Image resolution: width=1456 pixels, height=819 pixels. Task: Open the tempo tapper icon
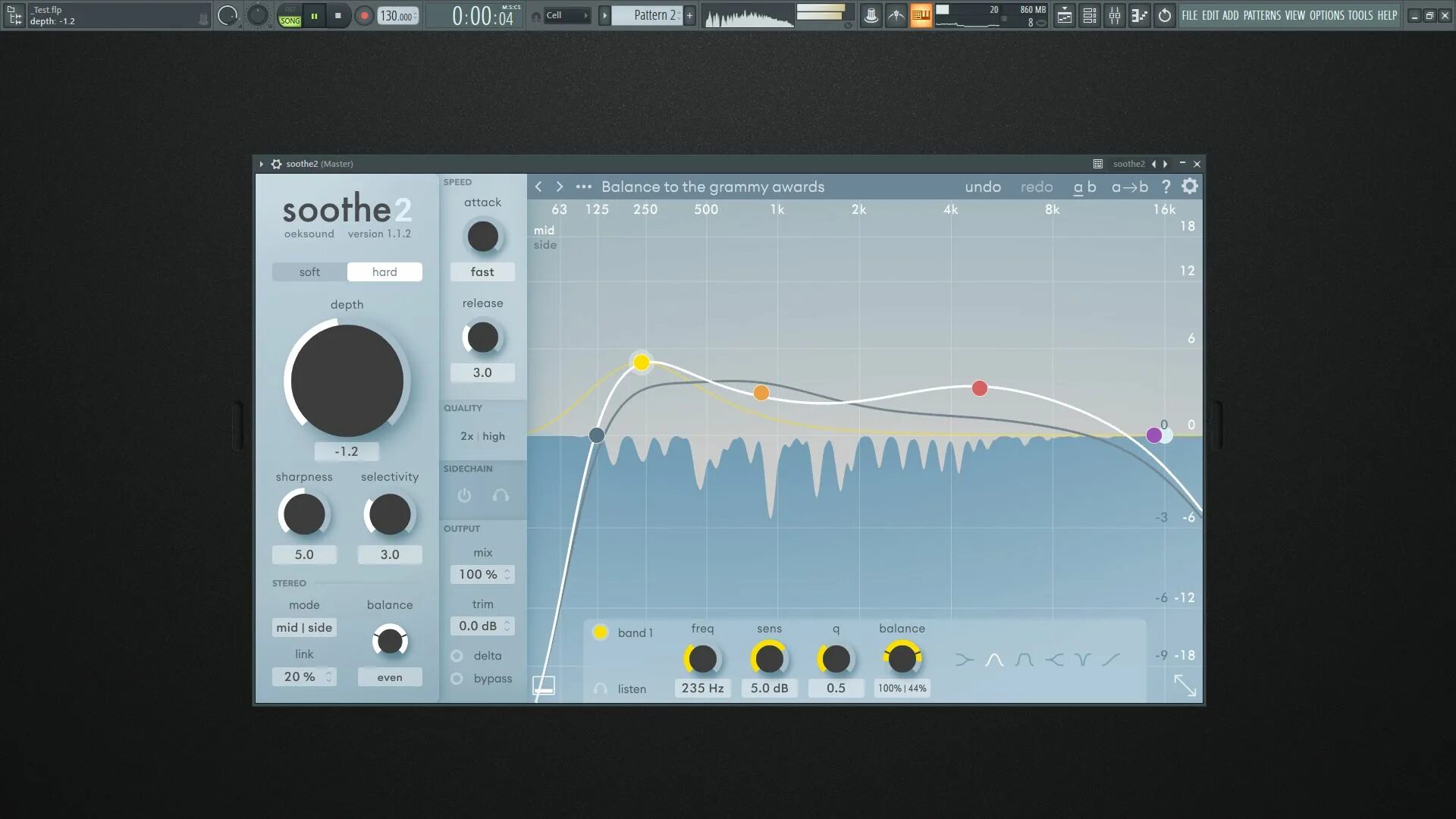[896, 15]
